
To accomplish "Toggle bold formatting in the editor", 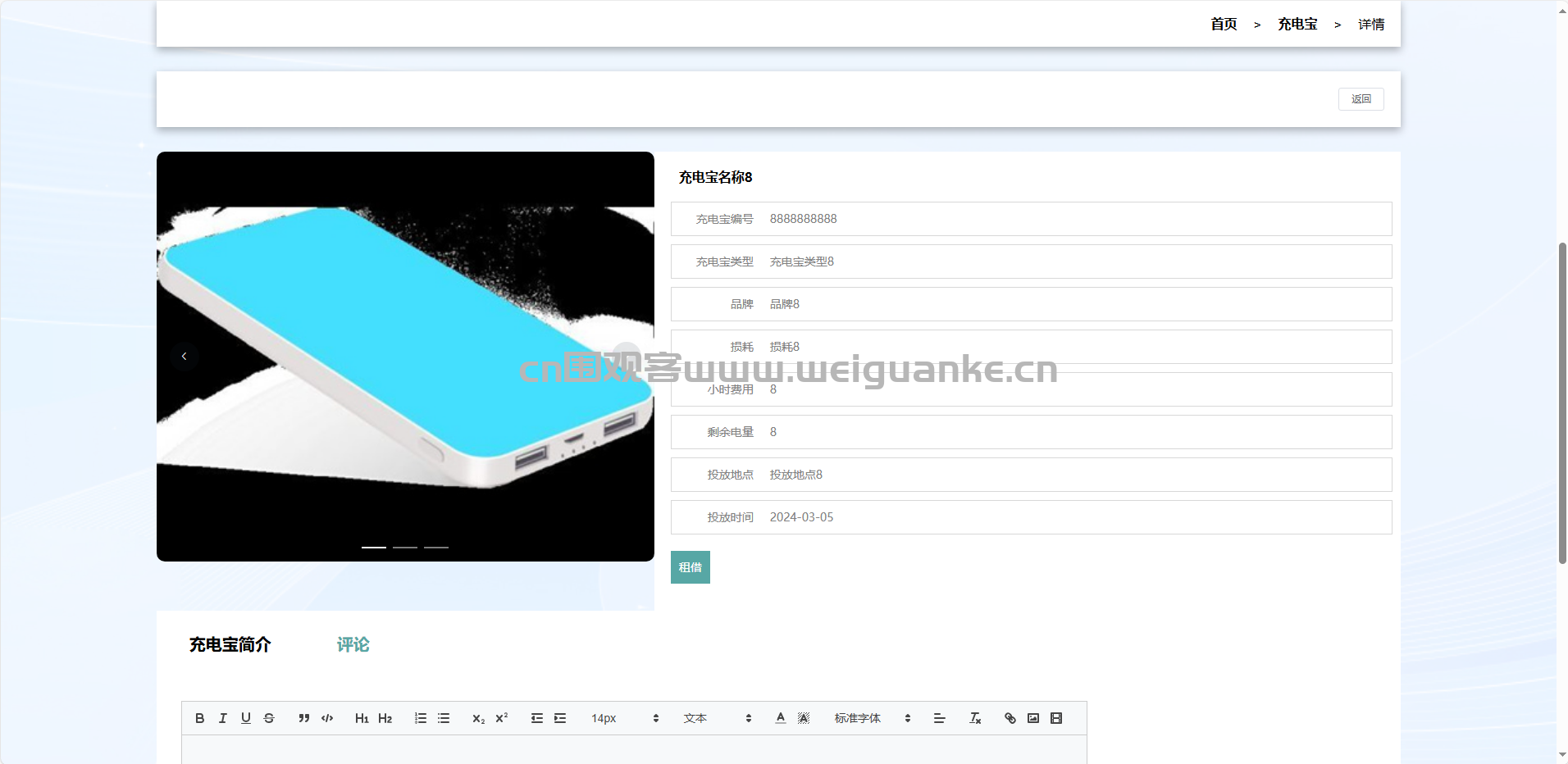I will click(199, 718).
